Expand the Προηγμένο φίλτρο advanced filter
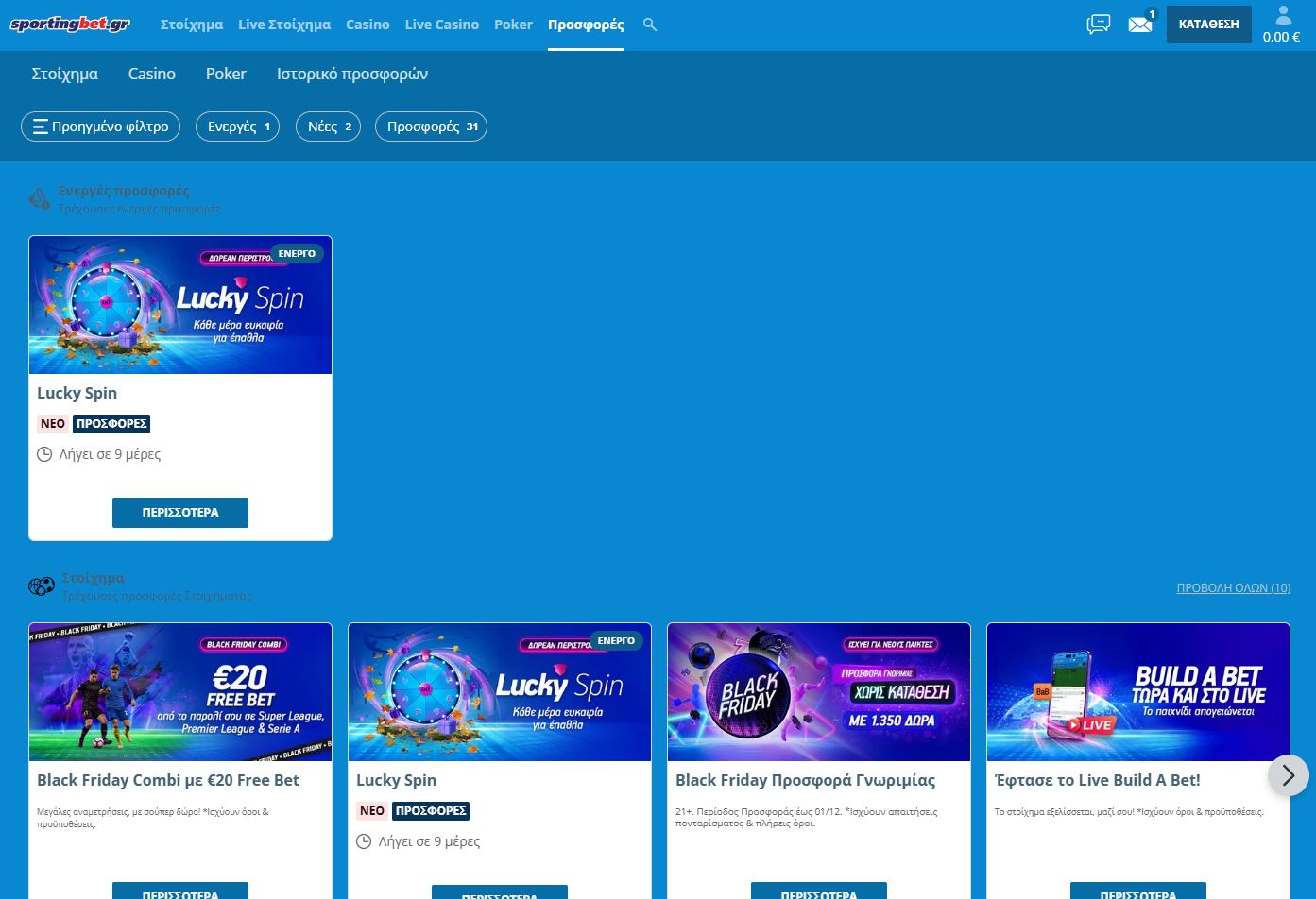This screenshot has height=899, width=1316. pyautogui.click(x=100, y=127)
